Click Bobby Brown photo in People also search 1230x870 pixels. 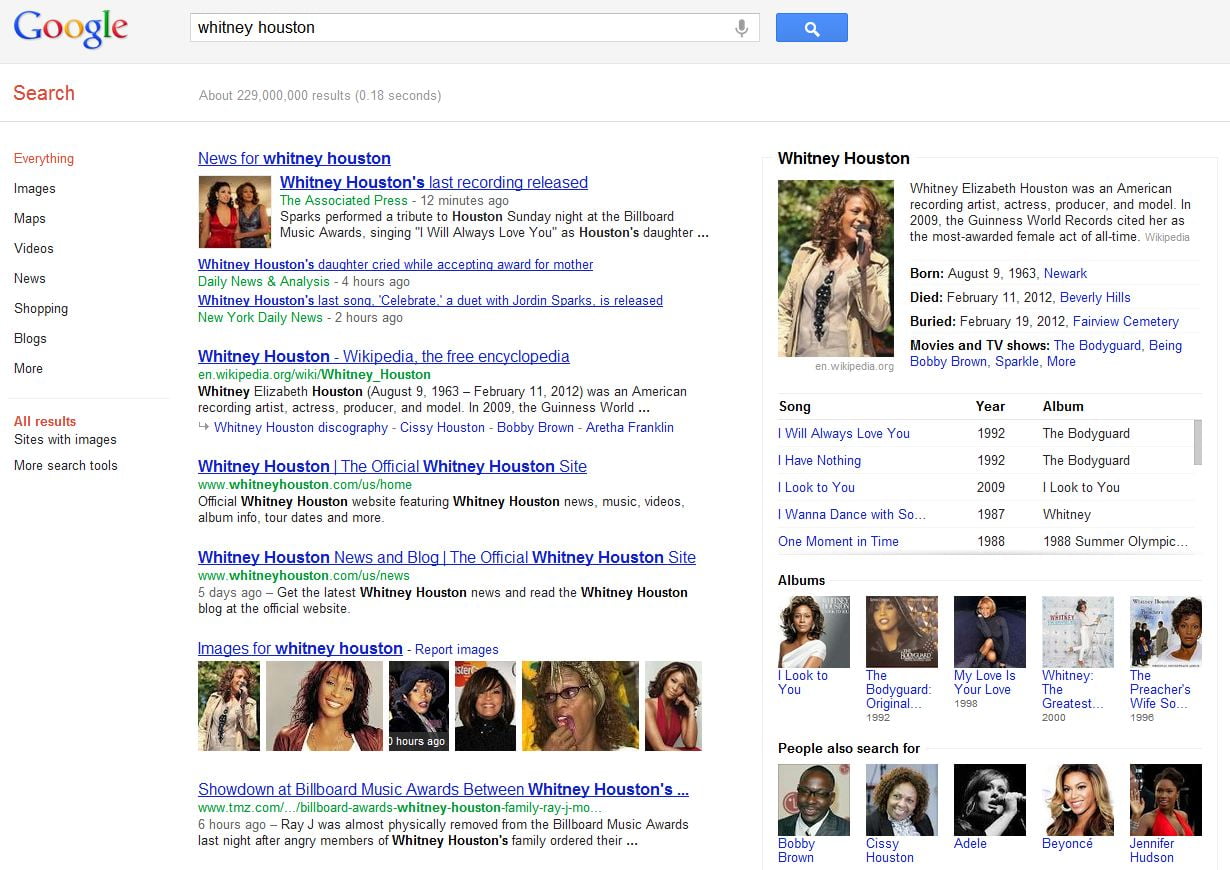pyautogui.click(x=814, y=800)
